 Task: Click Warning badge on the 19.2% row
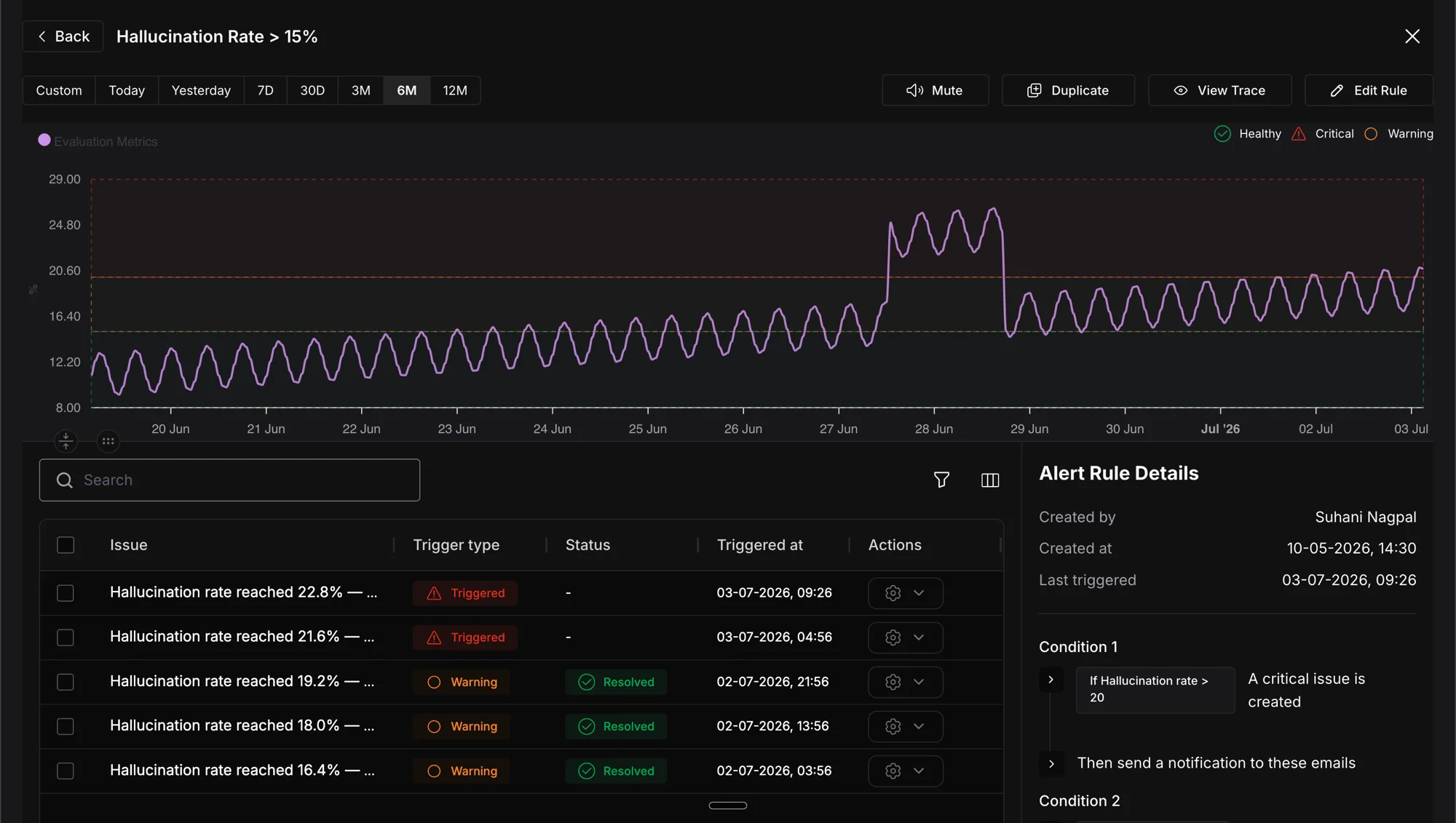tap(462, 682)
